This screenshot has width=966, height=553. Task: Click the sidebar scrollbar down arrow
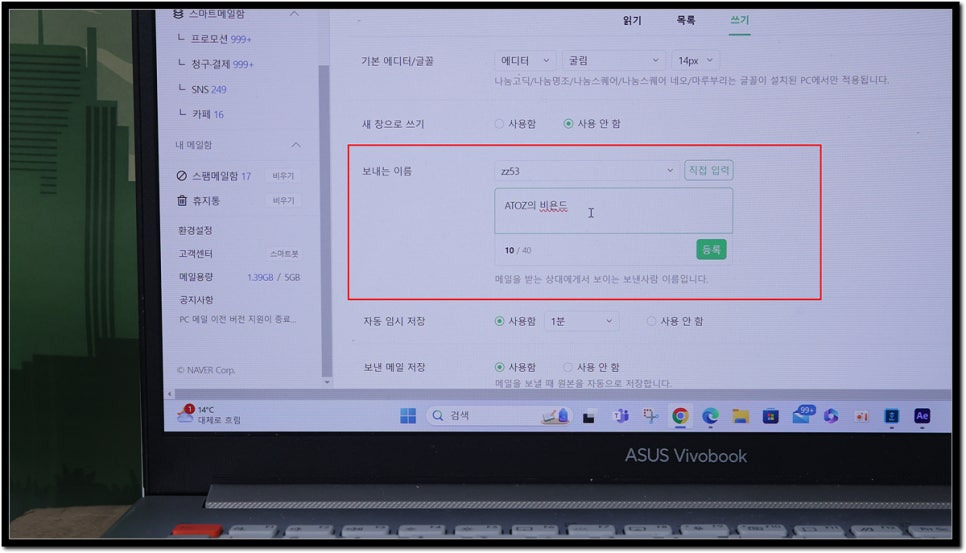[327, 382]
